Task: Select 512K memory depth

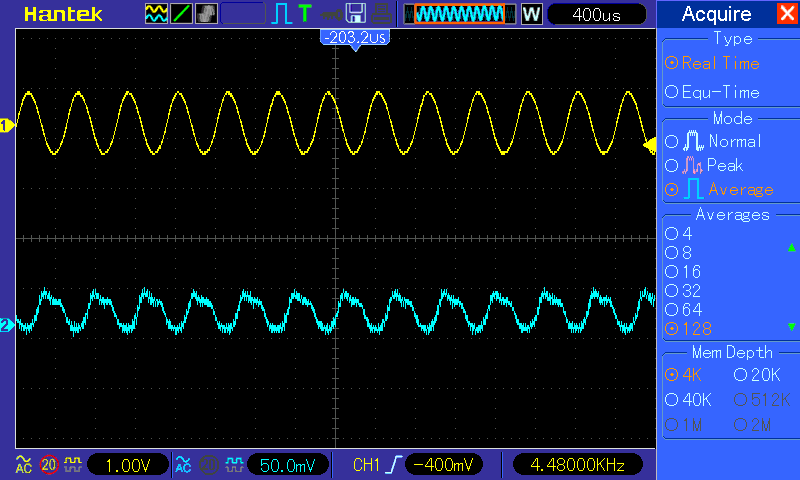Action: click(762, 399)
